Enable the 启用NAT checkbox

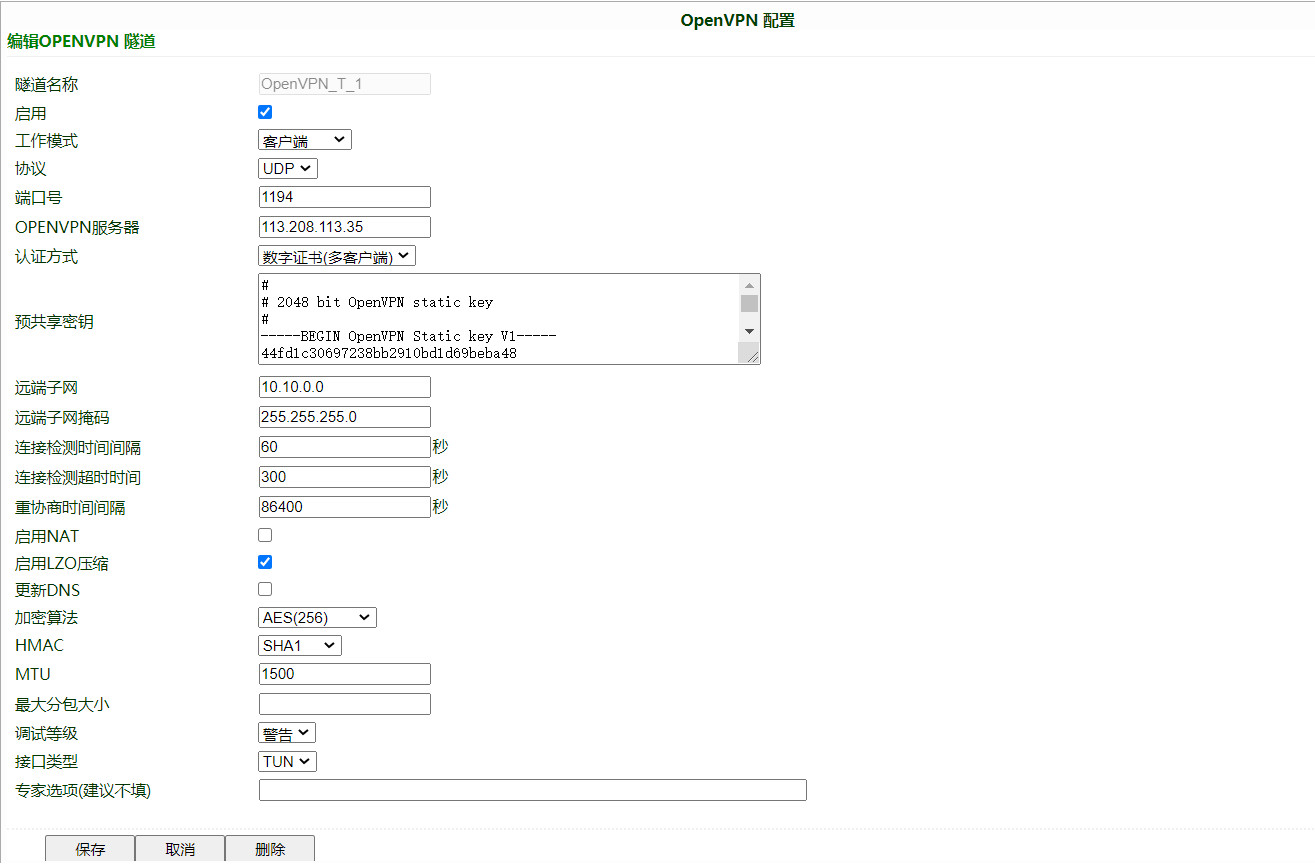pos(265,535)
